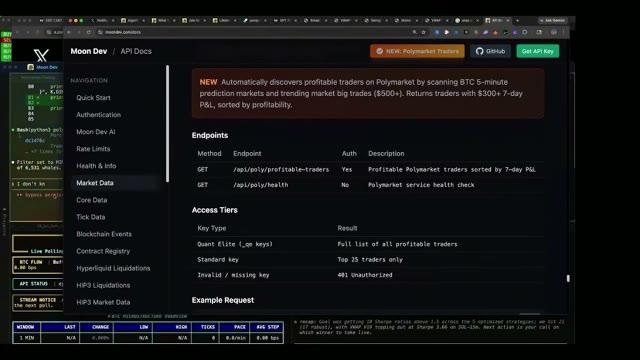This screenshot has width=640, height=360.
Task: Open the NEW: Polymarket Traders banner button
Action: tap(417, 51)
